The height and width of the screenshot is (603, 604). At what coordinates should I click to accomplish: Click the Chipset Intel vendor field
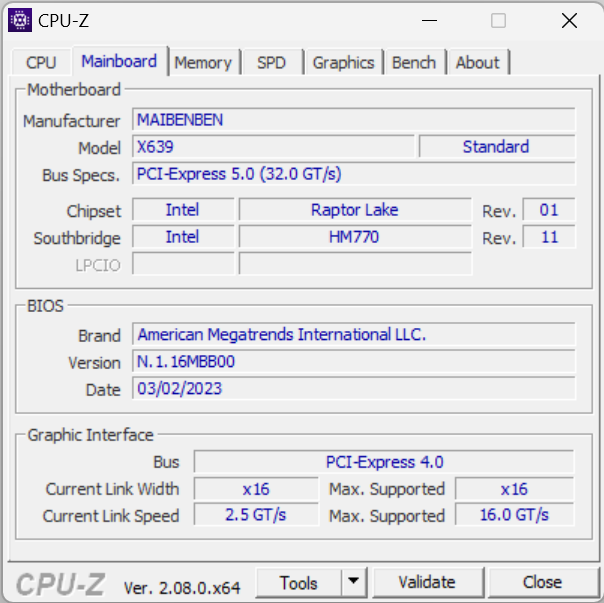[183, 210]
